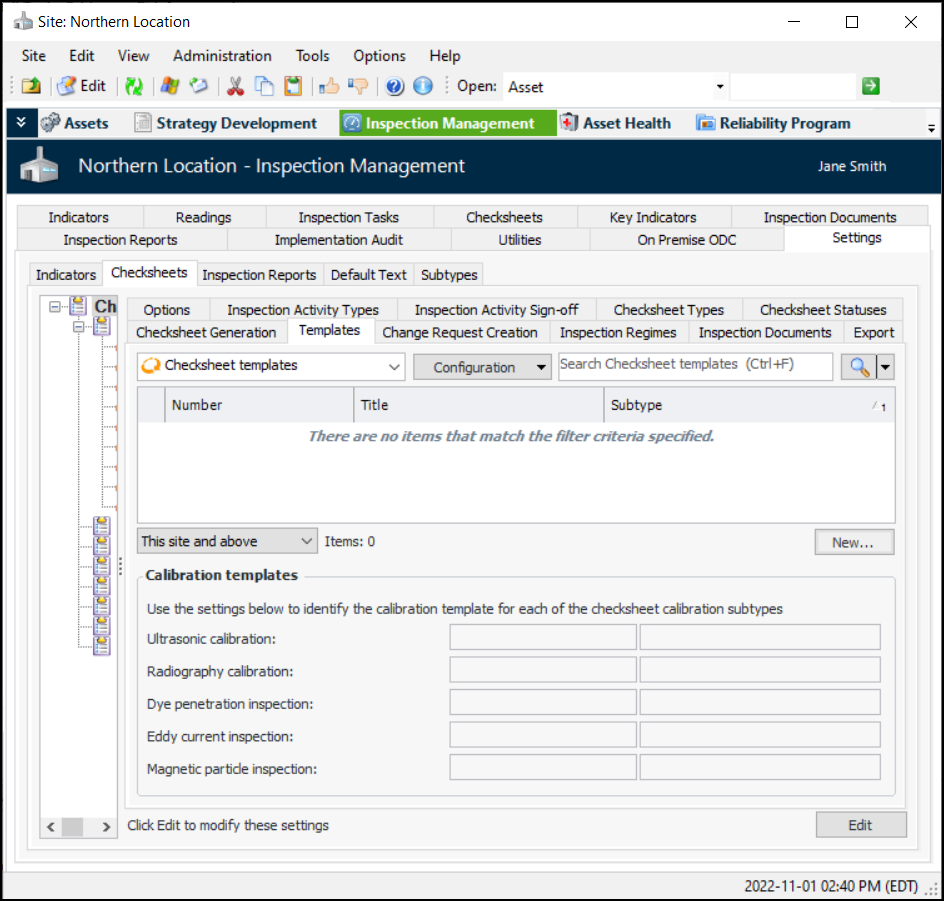Click the New... button

tap(853, 542)
